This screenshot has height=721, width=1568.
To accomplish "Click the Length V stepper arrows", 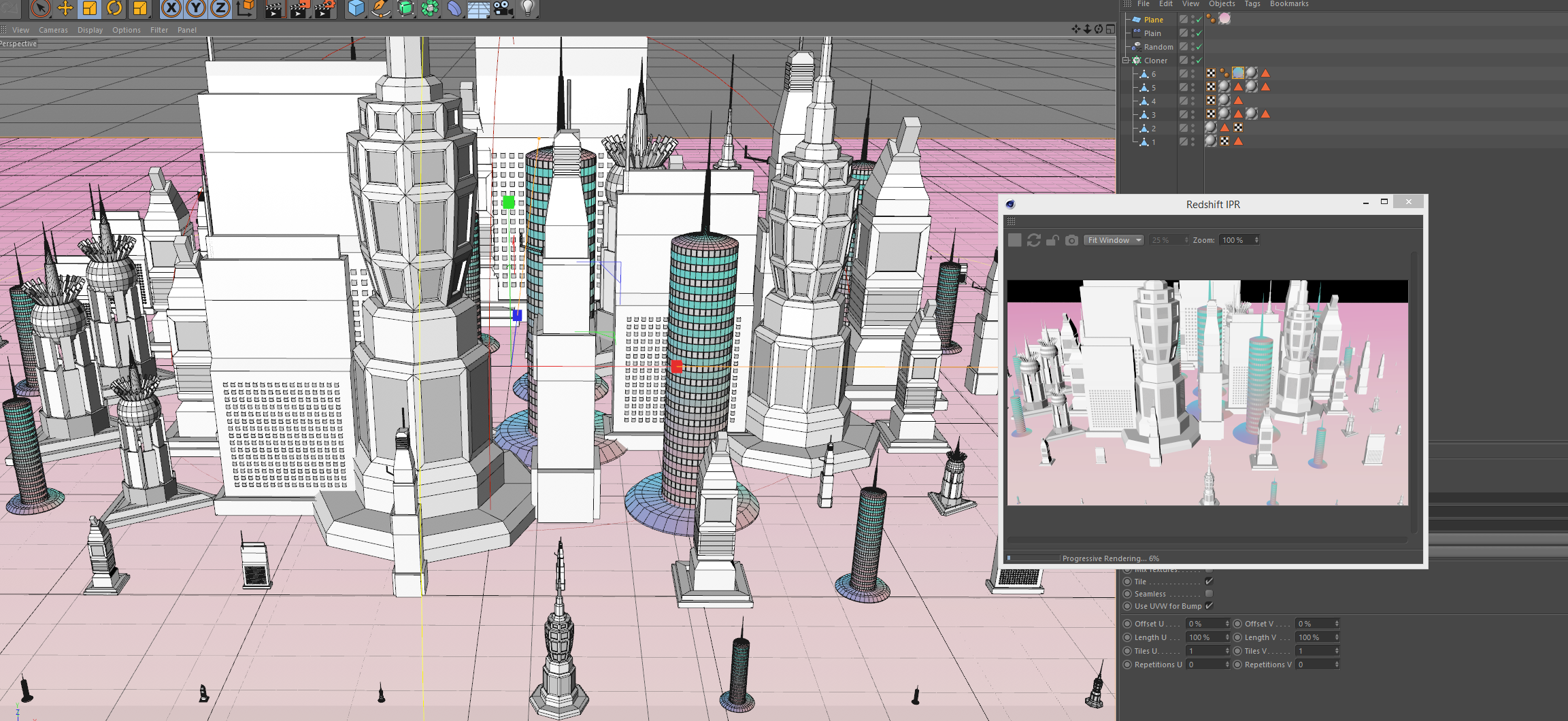I will (x=1337, y=637).
